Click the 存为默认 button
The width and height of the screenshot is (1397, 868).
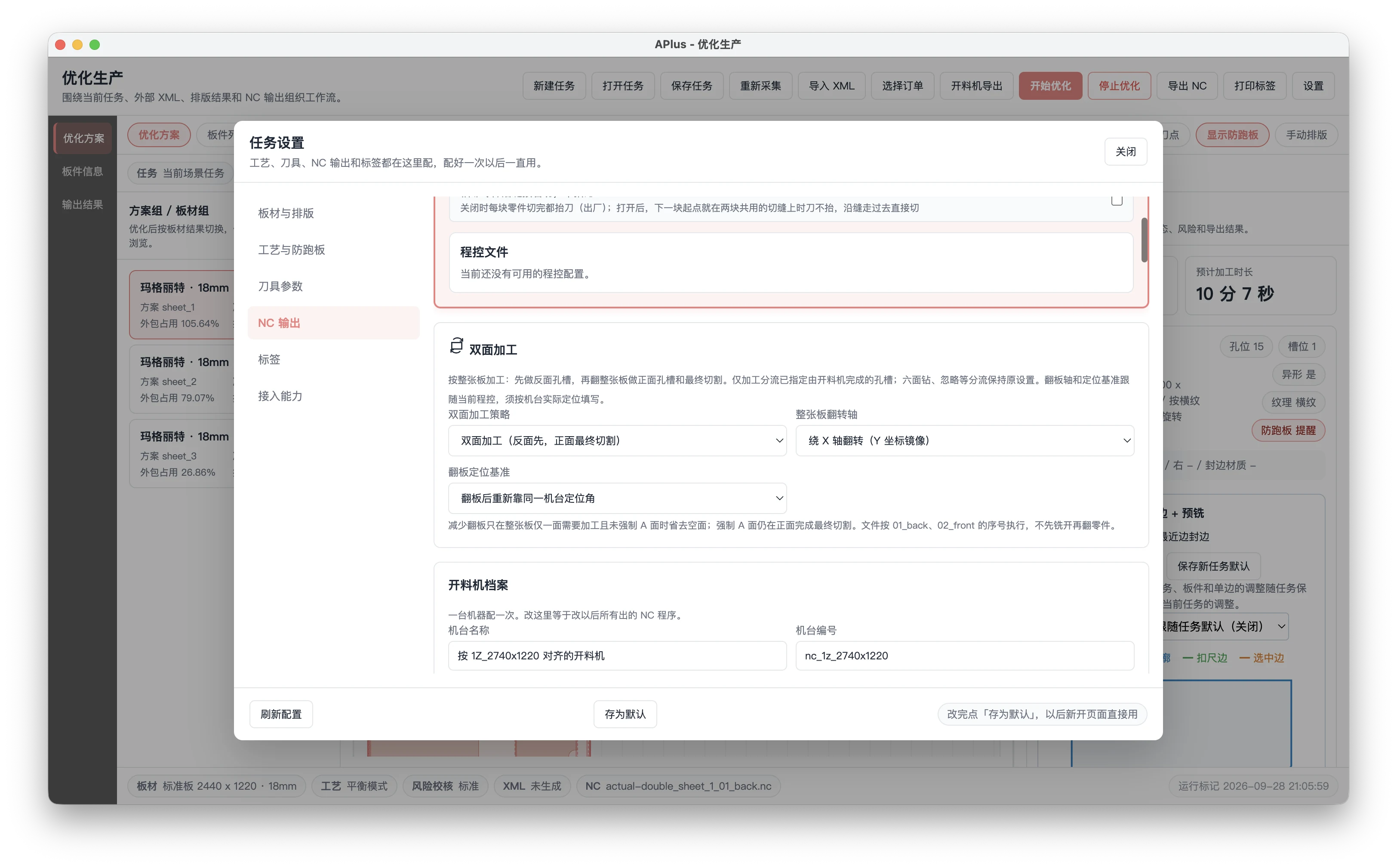point(625,714)
